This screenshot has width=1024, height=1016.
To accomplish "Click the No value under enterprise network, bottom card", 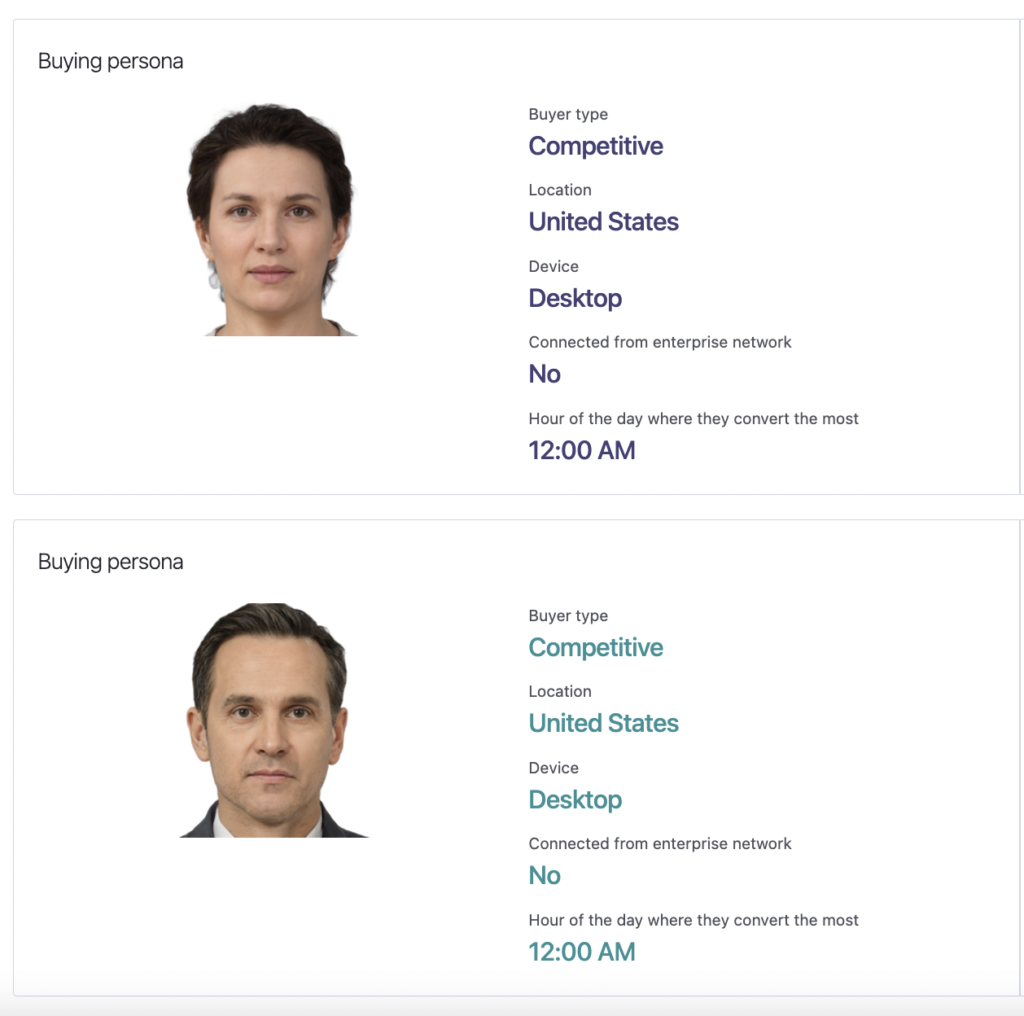I will (x=544, y=875).
